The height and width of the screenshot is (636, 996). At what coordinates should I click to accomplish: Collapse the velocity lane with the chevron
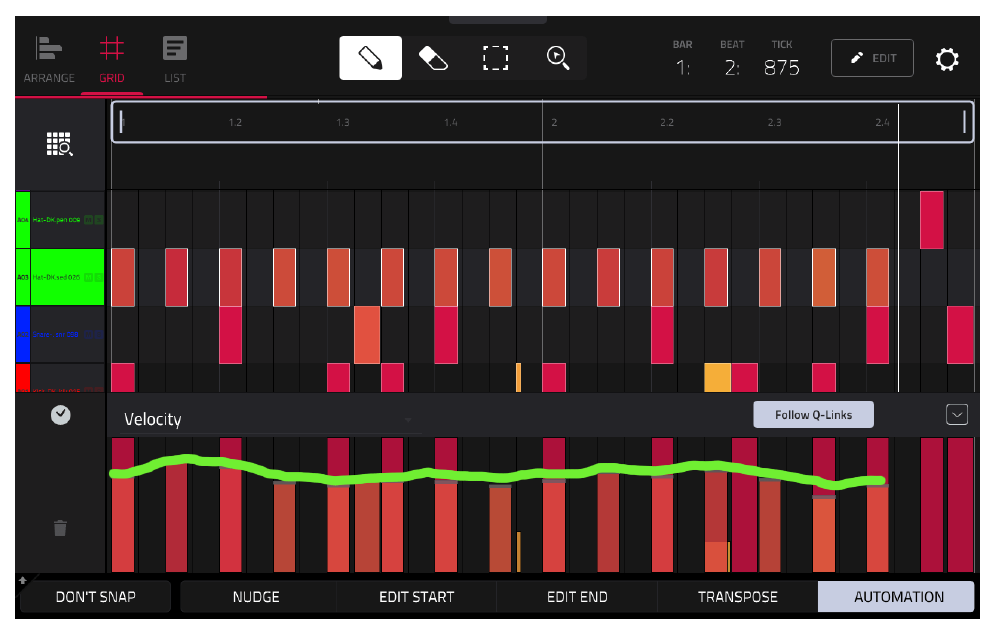pyautogui.click(x=957, y=414)
